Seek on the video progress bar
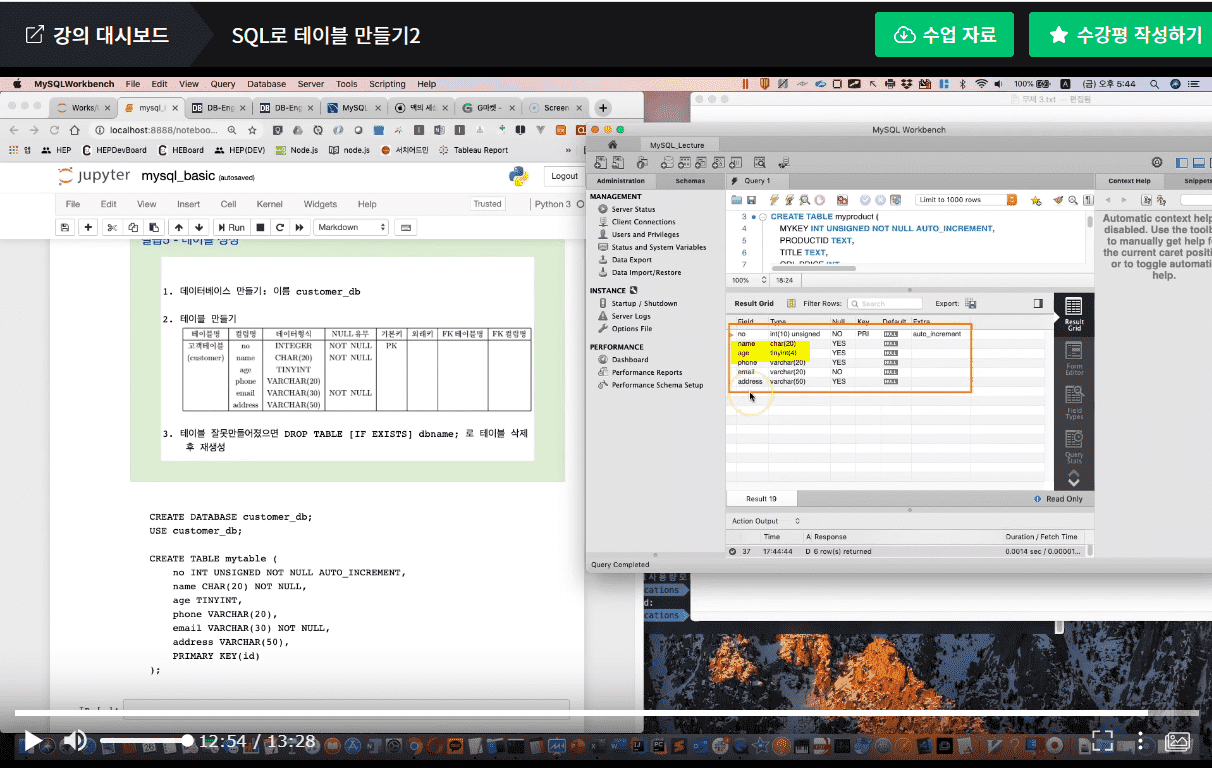This screenshot has width=1212, height=768. tap(606, 713)
